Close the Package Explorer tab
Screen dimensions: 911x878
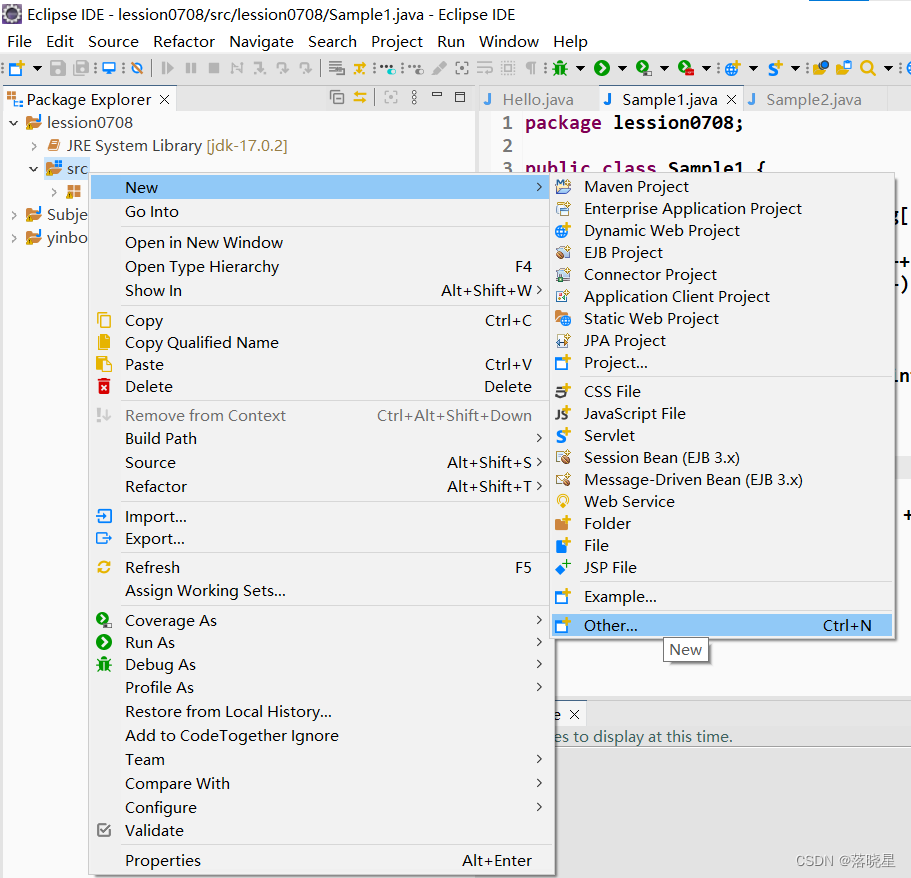click(164, 99)
